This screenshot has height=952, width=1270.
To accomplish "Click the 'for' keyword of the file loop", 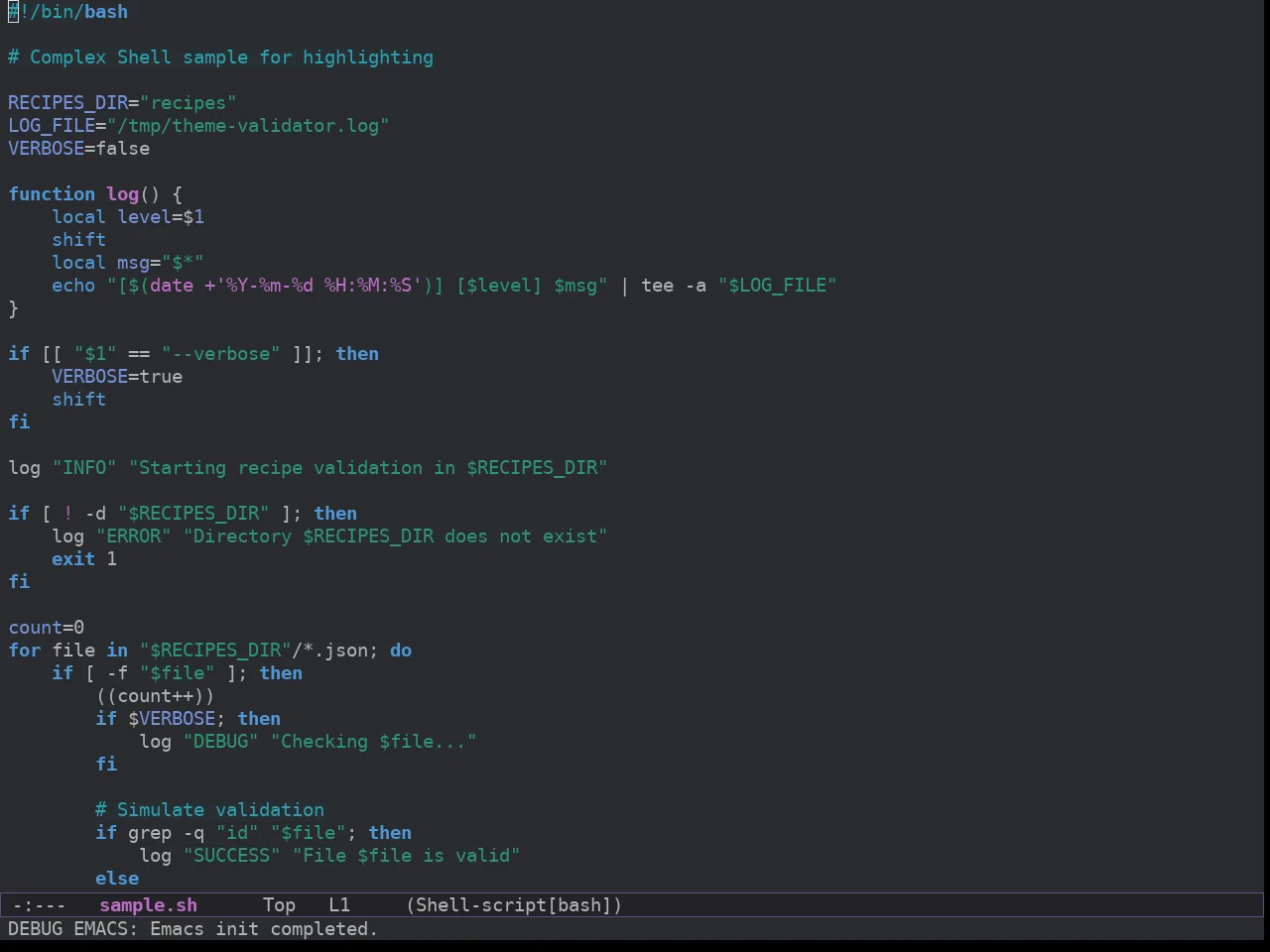I will tap(25, 651).
